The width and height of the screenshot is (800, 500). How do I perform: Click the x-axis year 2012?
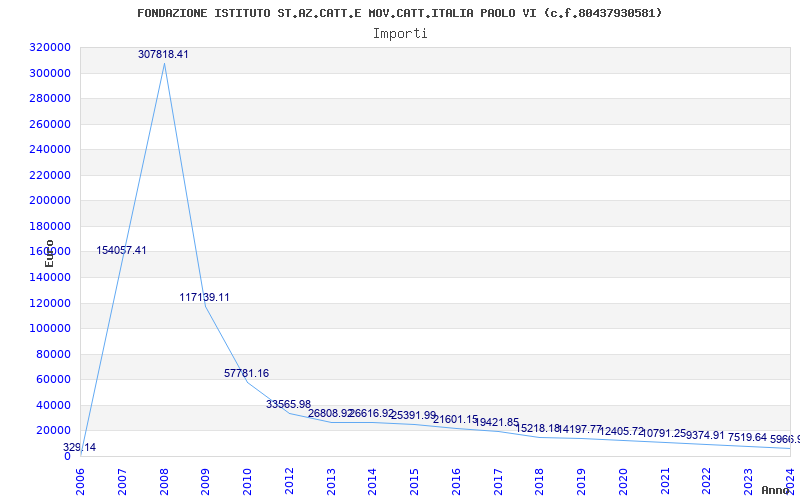(289, 481)
